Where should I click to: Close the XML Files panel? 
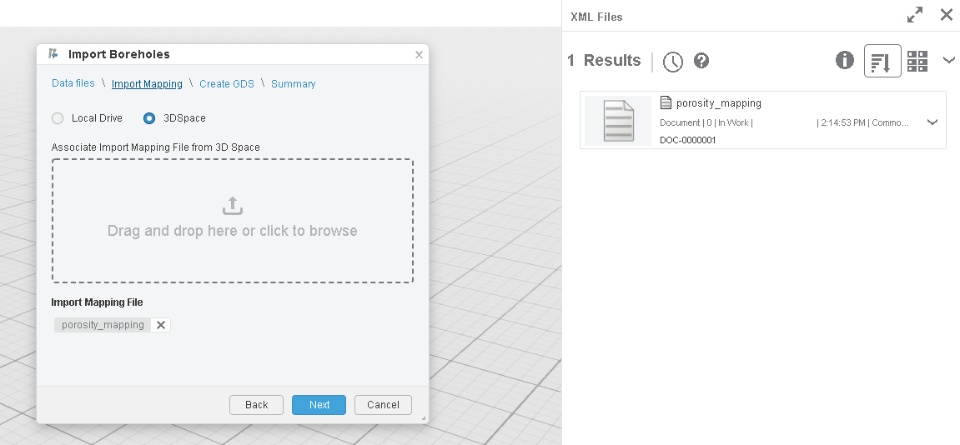click(x=947, y=15)
